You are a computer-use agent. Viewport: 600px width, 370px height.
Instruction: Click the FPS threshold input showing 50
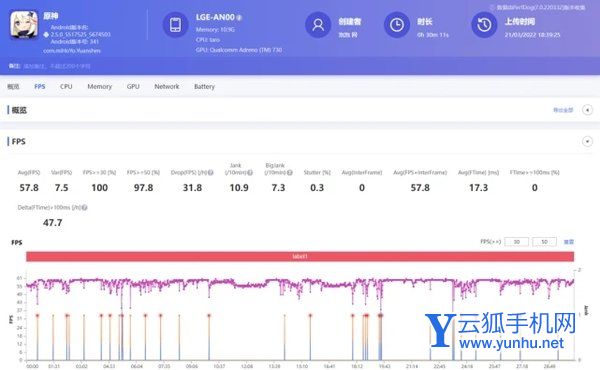pyautogui.click(x=544, y=242)
